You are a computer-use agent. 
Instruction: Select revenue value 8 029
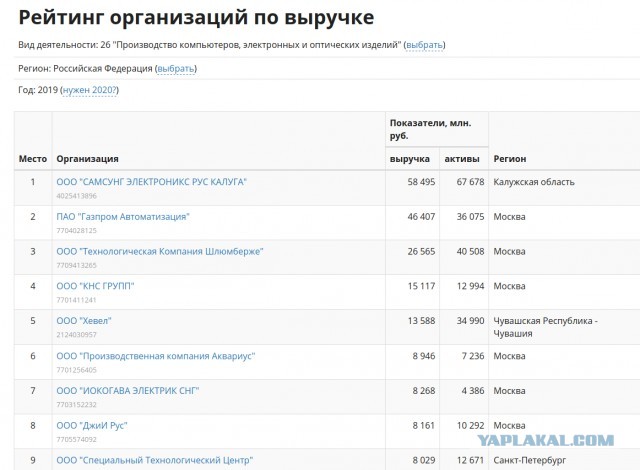click(424, 460)
